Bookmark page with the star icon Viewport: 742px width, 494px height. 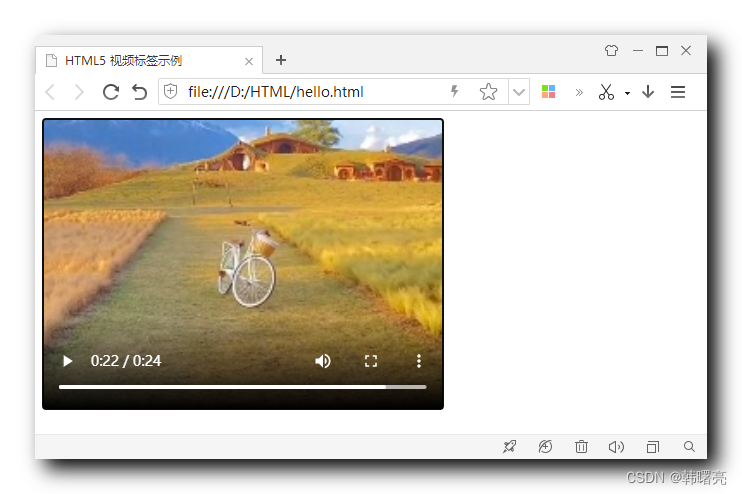(488, 92)
